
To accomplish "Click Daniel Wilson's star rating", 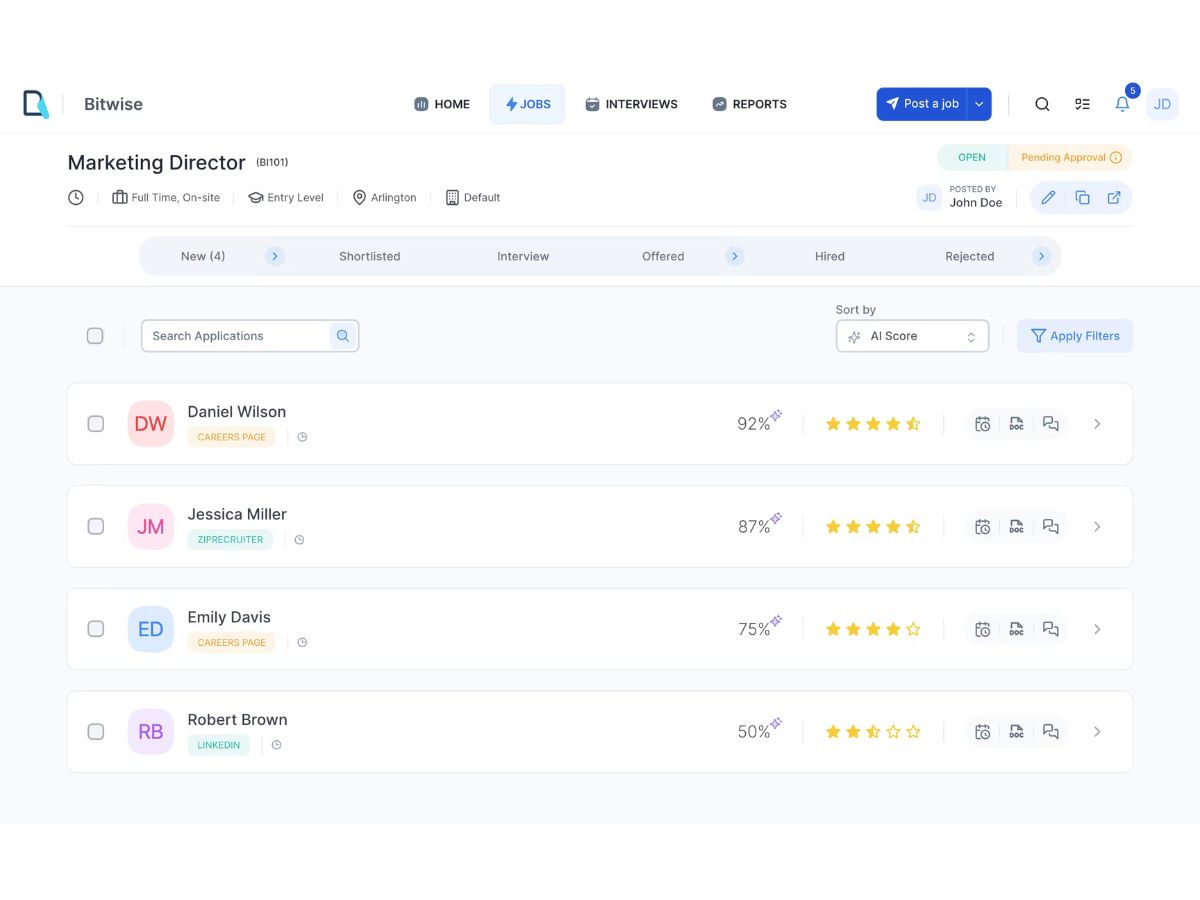I will pos(873,424).
